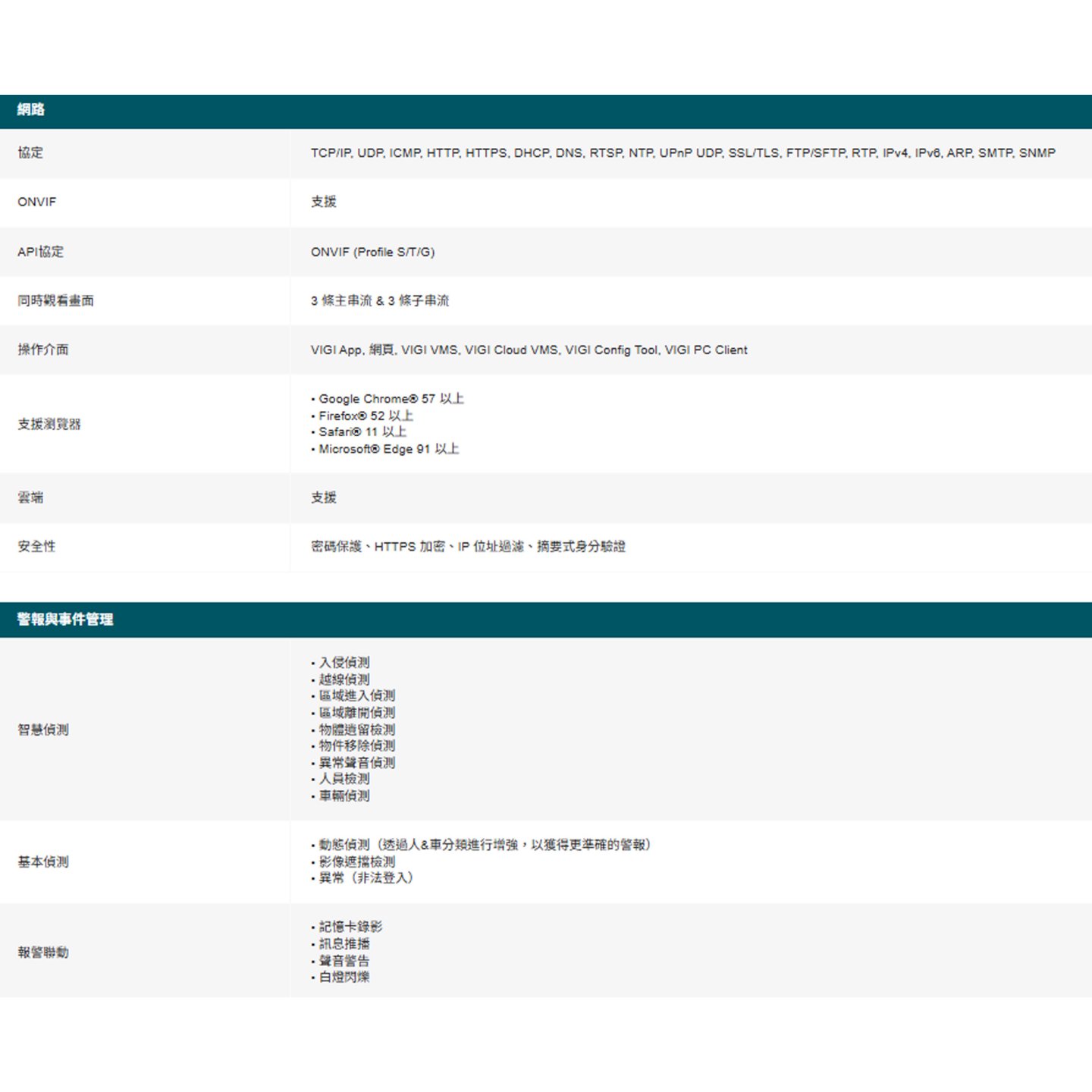The width and height of the screenshot is (1092, 1092).
Task: Select the API協定 row label
Action: (40, 252)
